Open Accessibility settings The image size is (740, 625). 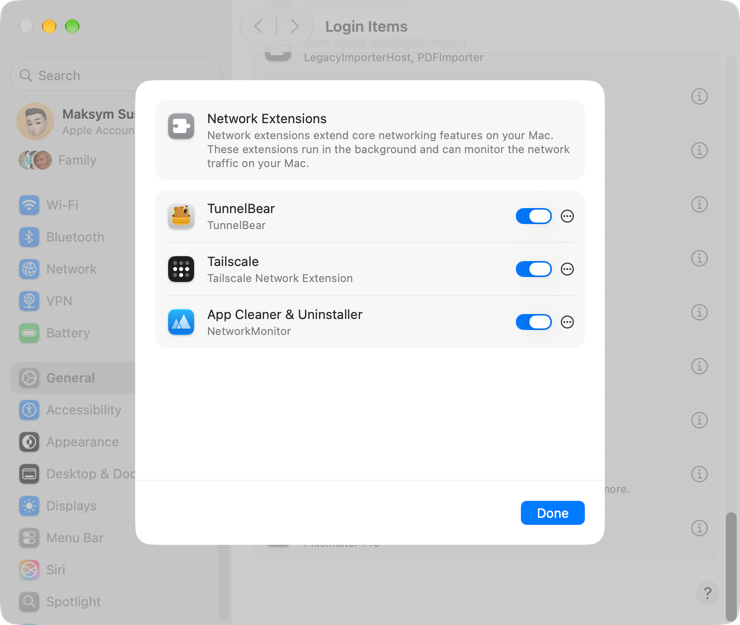(x=71, y=410)
